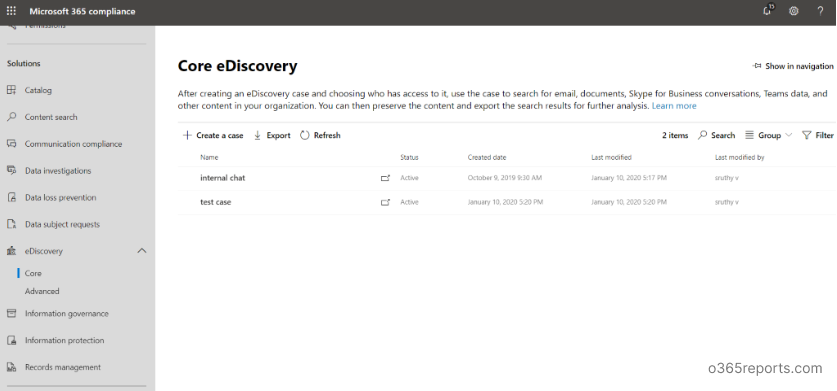Image resolution: width=837 pixels, height=391 pixels.
Task: Click the Data loss prevention lock icon
Action: [11, 197]
